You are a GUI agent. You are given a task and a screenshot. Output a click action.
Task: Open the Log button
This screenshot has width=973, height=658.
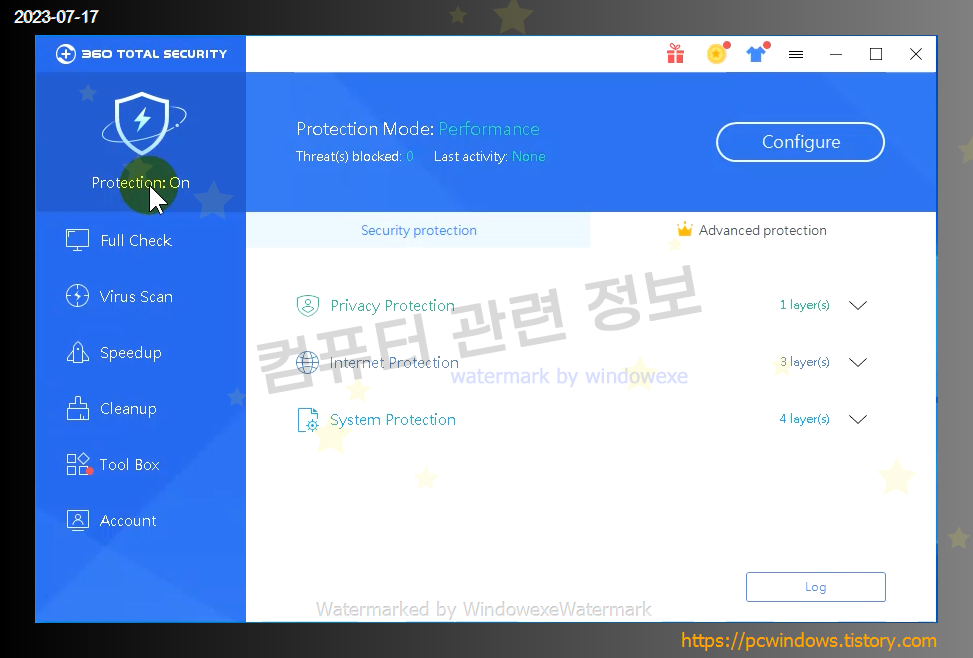pos(815,587)
